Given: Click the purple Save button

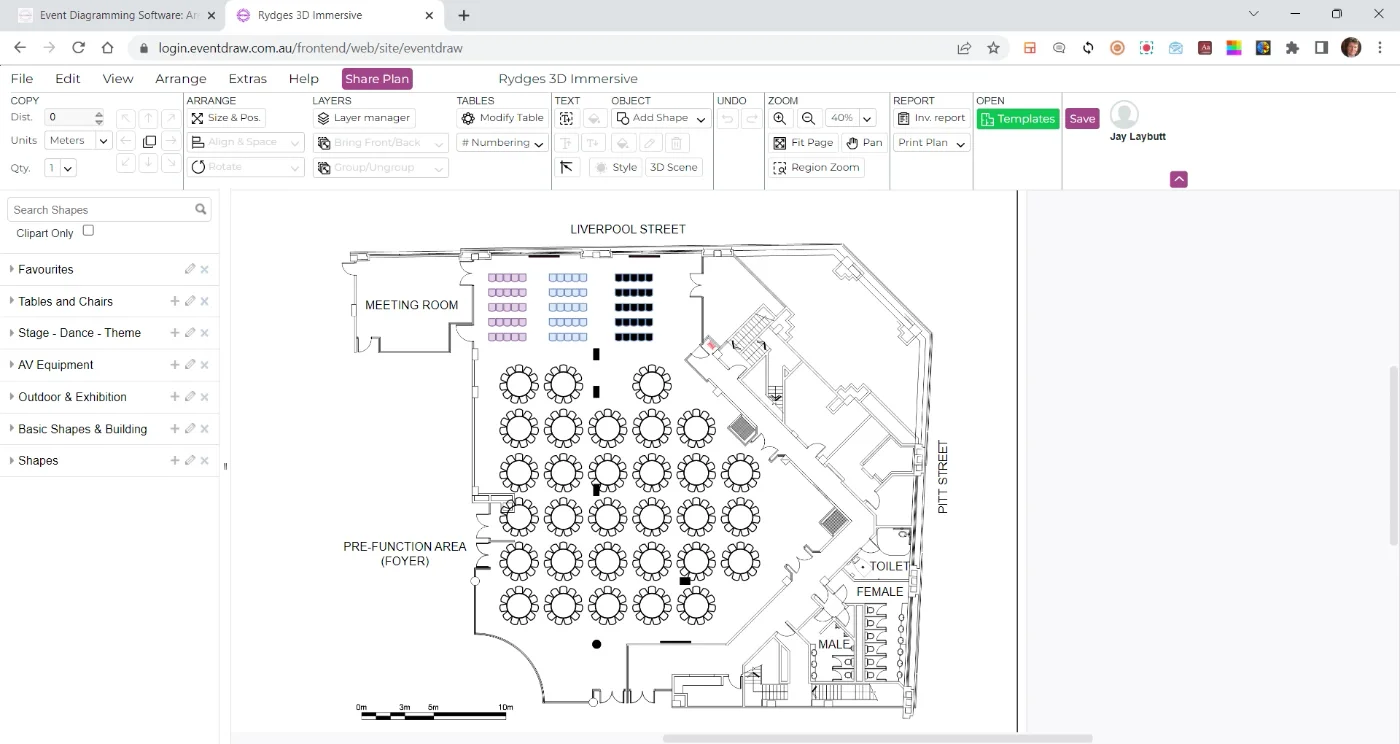Looking at the screenshot, I should (x=1082, y=118).
